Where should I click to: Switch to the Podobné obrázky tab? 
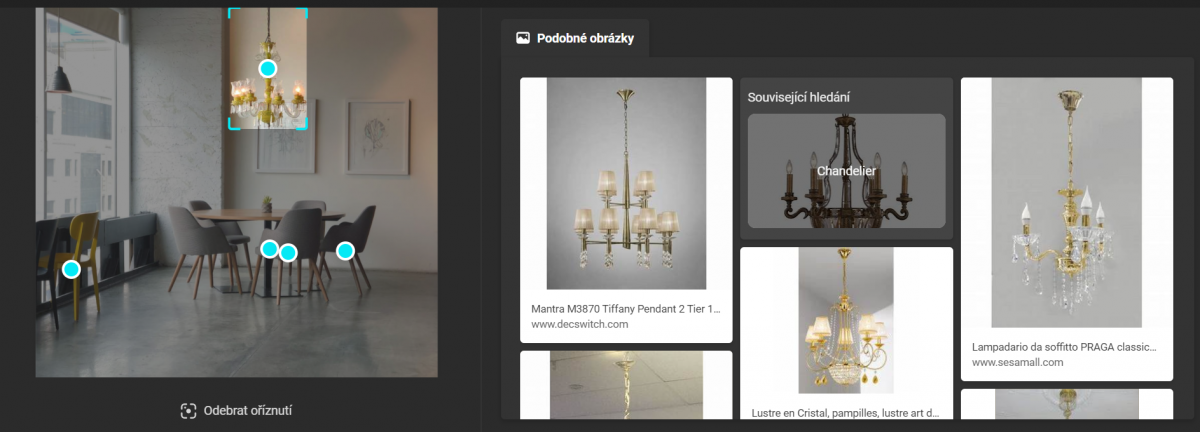click(575, 38)
